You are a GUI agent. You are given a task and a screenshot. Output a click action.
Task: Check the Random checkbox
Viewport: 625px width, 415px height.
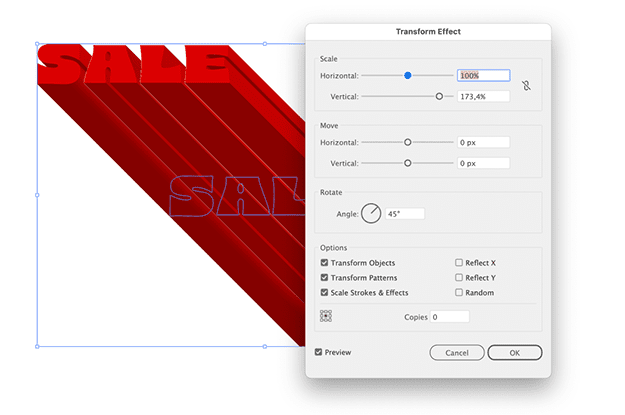459,292
